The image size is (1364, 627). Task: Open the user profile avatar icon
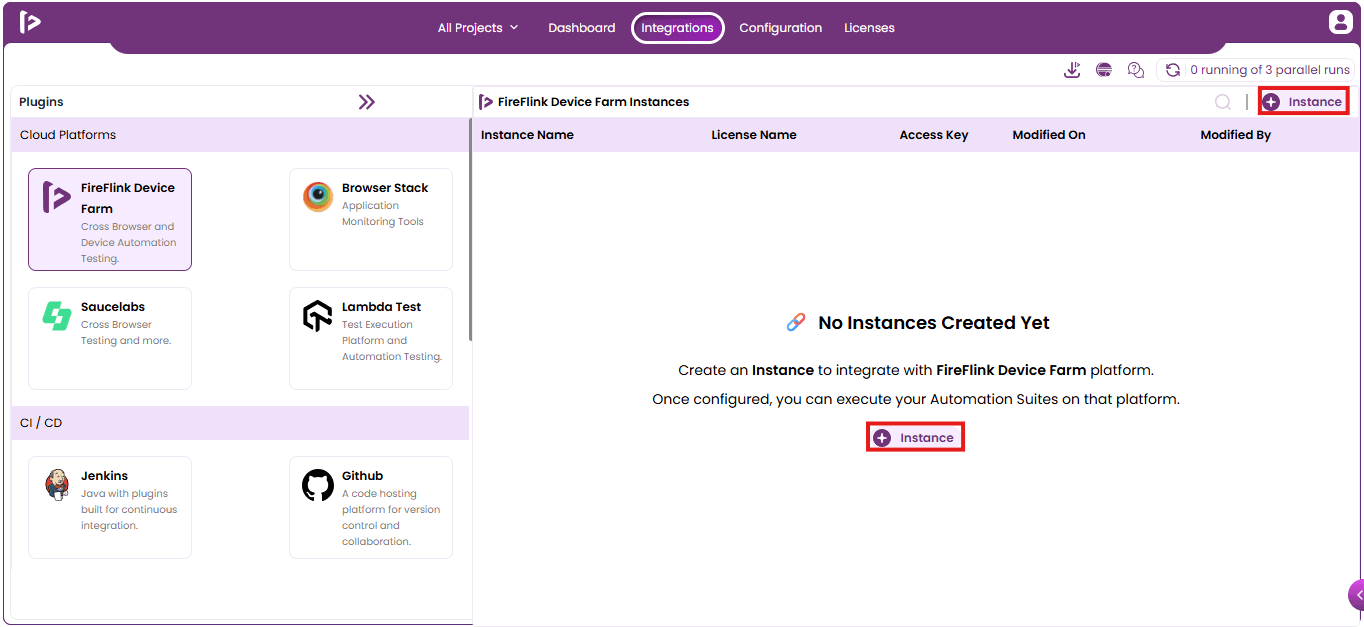coord(1340,22)
